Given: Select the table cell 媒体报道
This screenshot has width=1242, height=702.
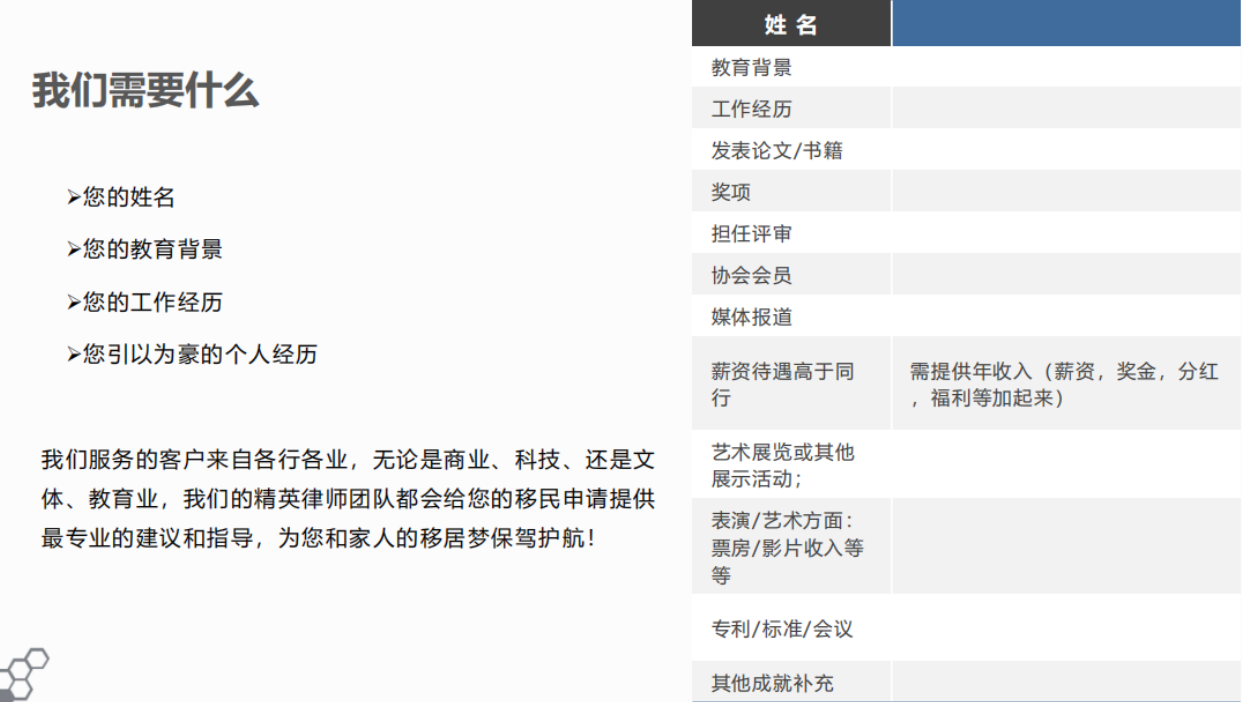Looking at the screenshot, I should [791, 316].
